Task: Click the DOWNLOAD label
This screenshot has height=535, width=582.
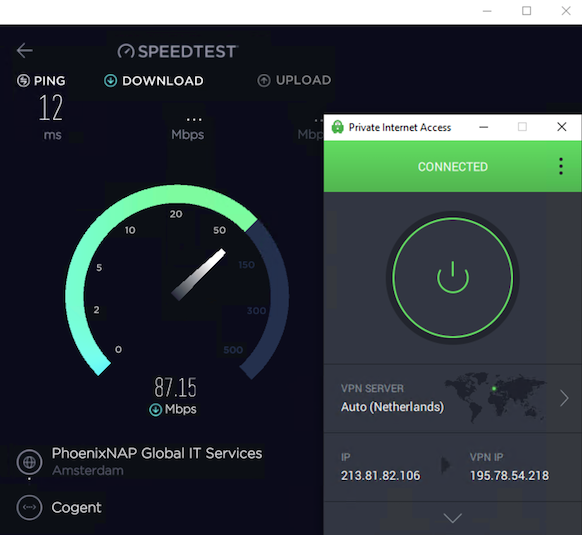Action: pos(163,81)
